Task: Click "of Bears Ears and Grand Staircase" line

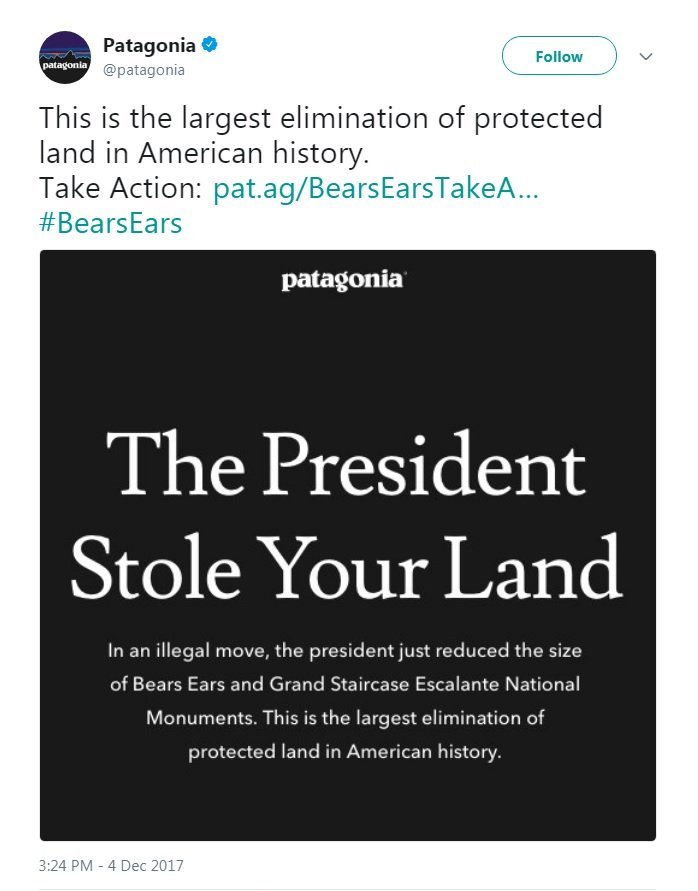Action: (345, 685)
